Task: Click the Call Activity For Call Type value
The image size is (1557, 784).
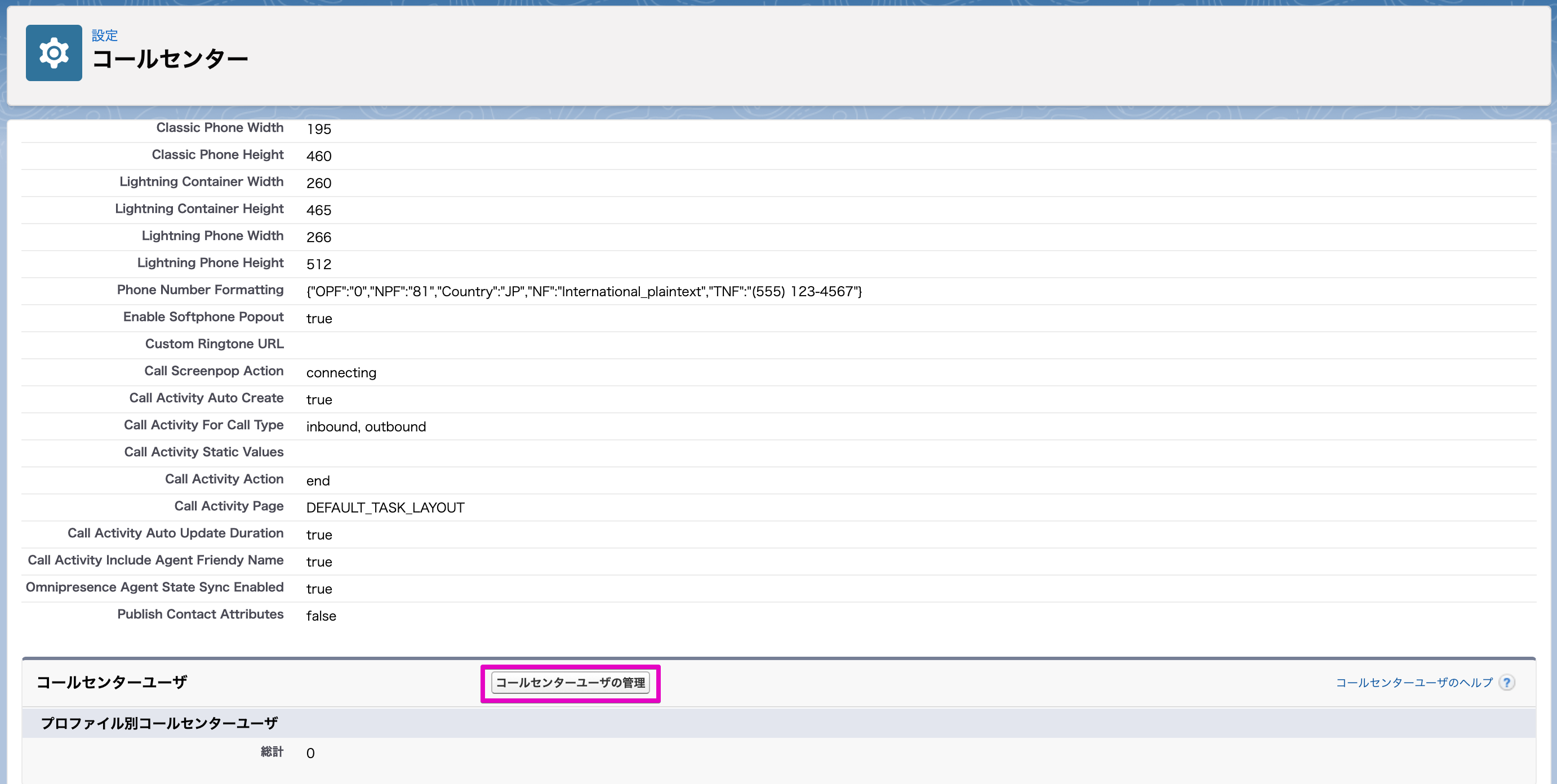Action: click(x=366, y=427)
